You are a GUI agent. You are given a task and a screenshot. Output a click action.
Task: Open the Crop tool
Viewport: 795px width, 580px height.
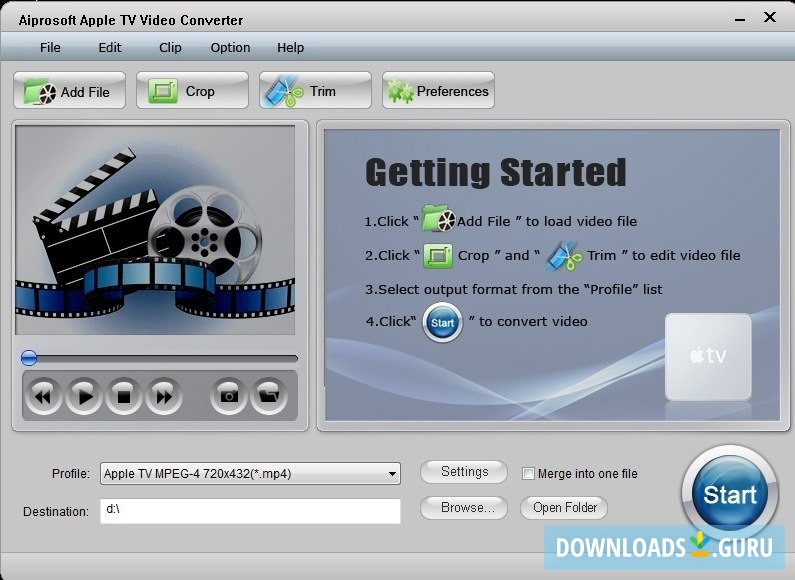[x=192, y=91]
